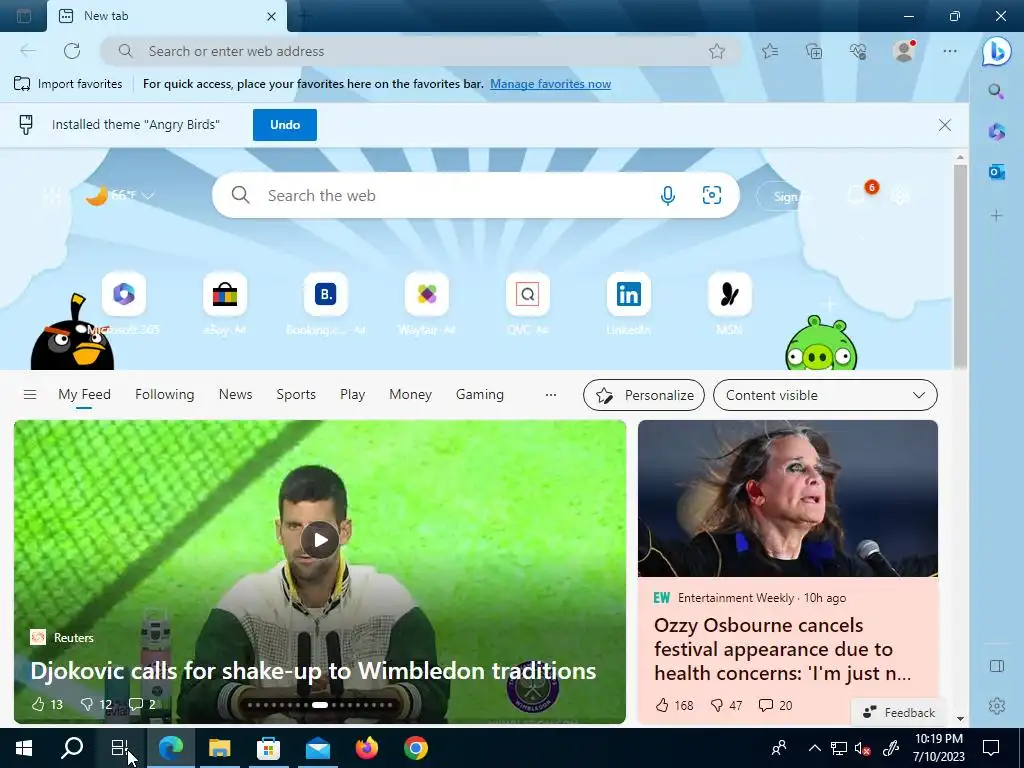Show more feed categories ellipsis
Image resolution: width=1024 pixels, height=768 pixels.
[x=551, y=394]
